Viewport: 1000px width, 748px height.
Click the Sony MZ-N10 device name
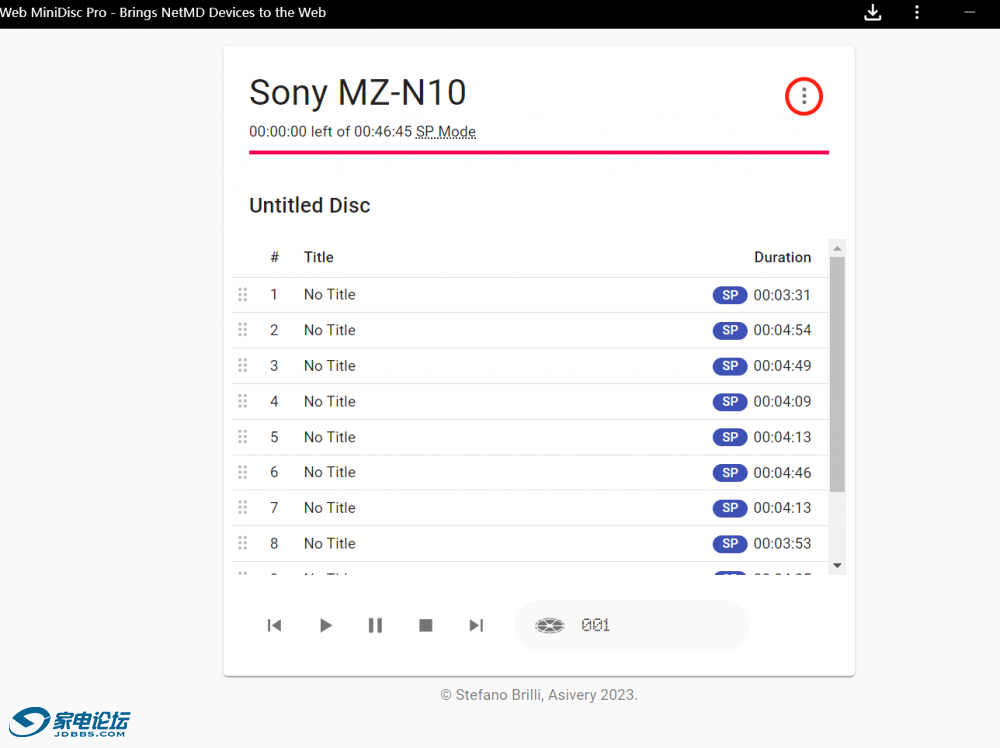(x=358, y=92)
